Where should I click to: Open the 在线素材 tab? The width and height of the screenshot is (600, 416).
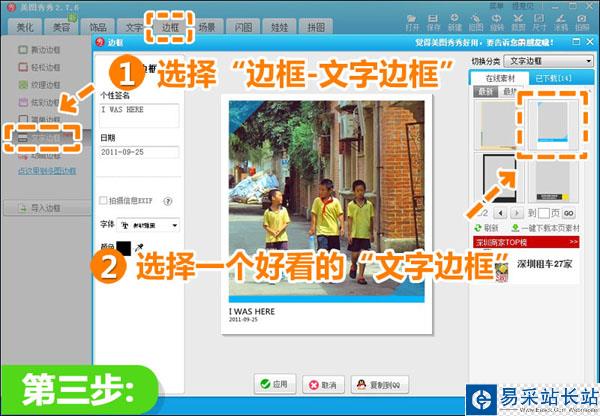[x=500, y=78]
